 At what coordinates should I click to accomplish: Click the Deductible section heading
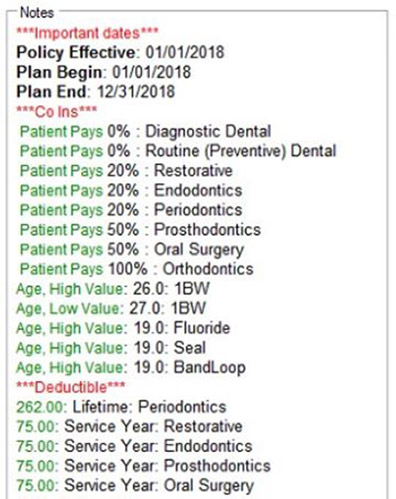(71, 387)
